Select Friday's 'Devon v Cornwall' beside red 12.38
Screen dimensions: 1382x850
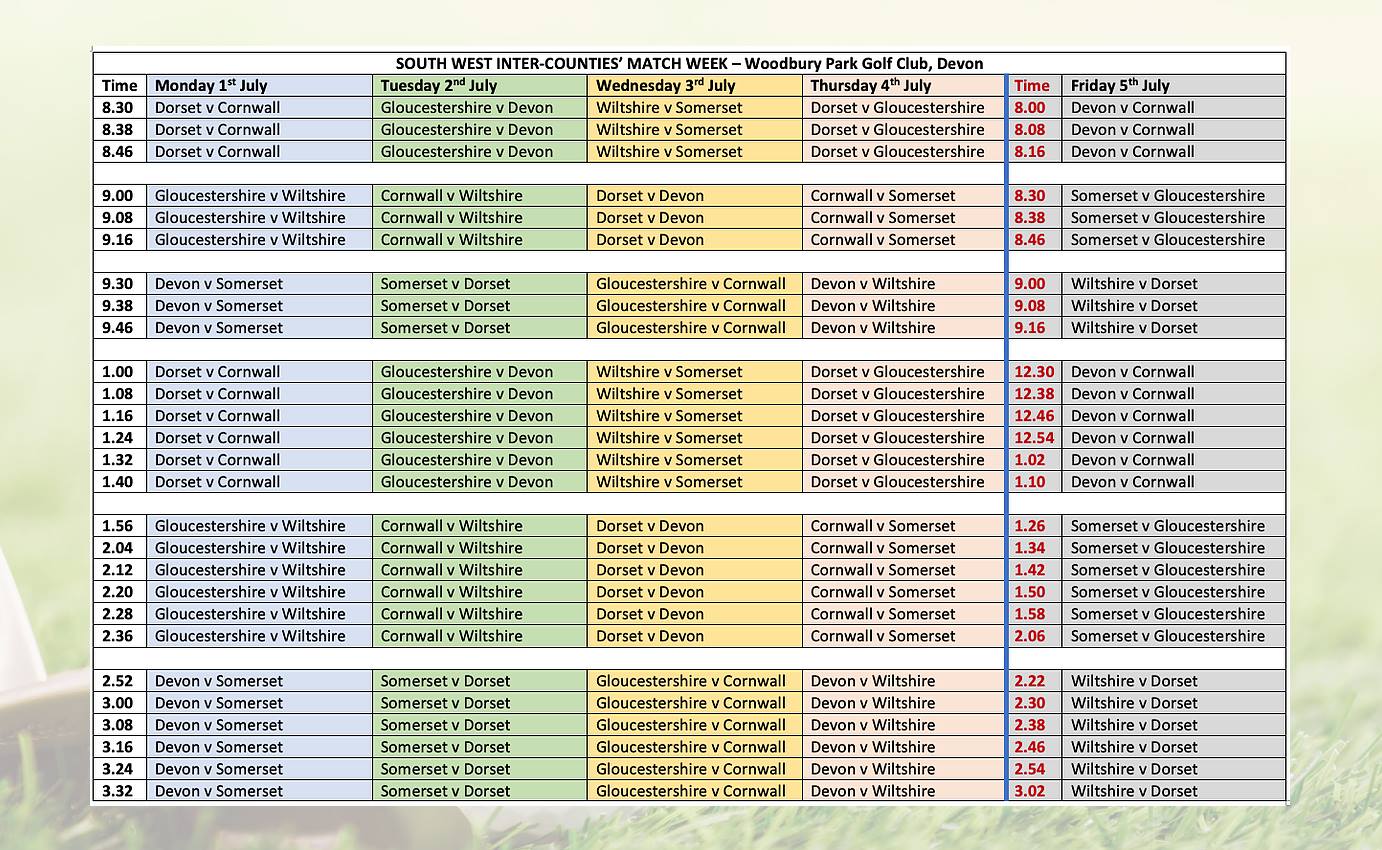pos(1174,393)
